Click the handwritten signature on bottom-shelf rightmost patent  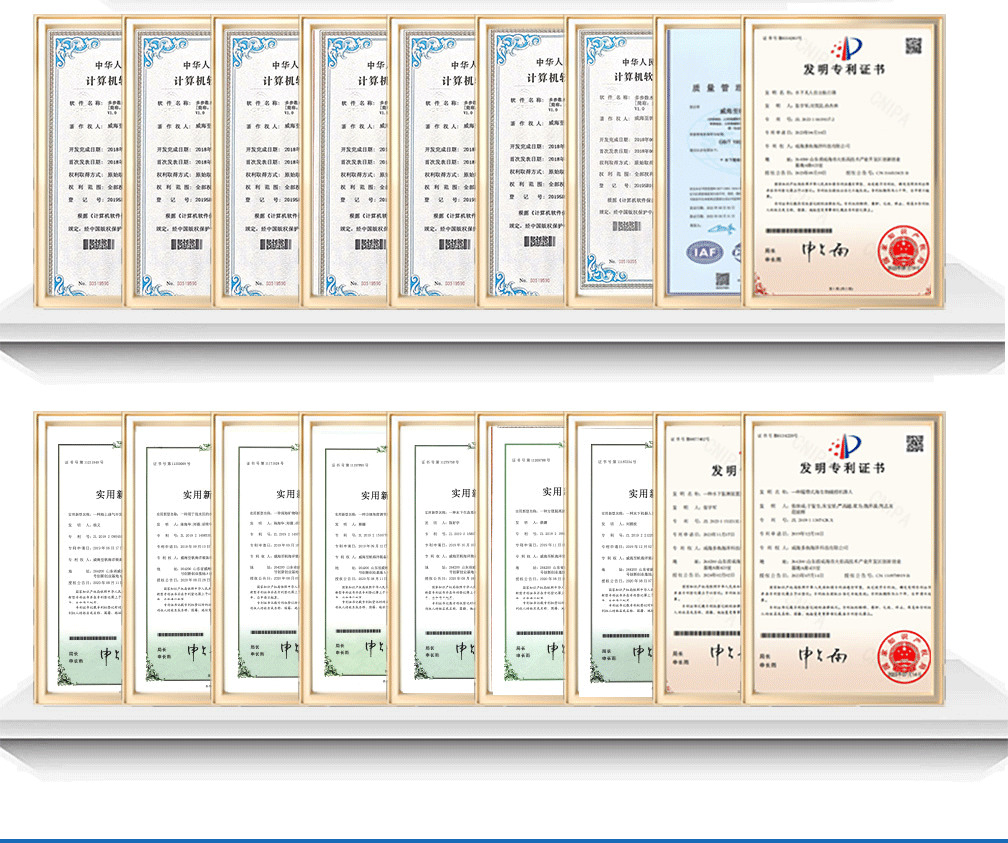[x=823, y=655]
